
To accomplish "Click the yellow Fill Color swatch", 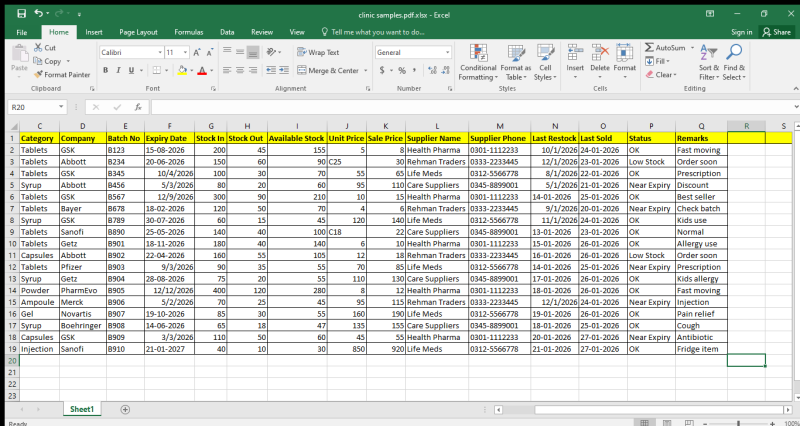I will point(182,71).
